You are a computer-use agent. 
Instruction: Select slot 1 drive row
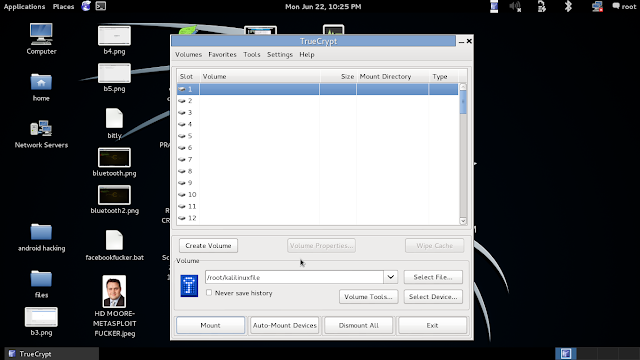pos(318,89)
